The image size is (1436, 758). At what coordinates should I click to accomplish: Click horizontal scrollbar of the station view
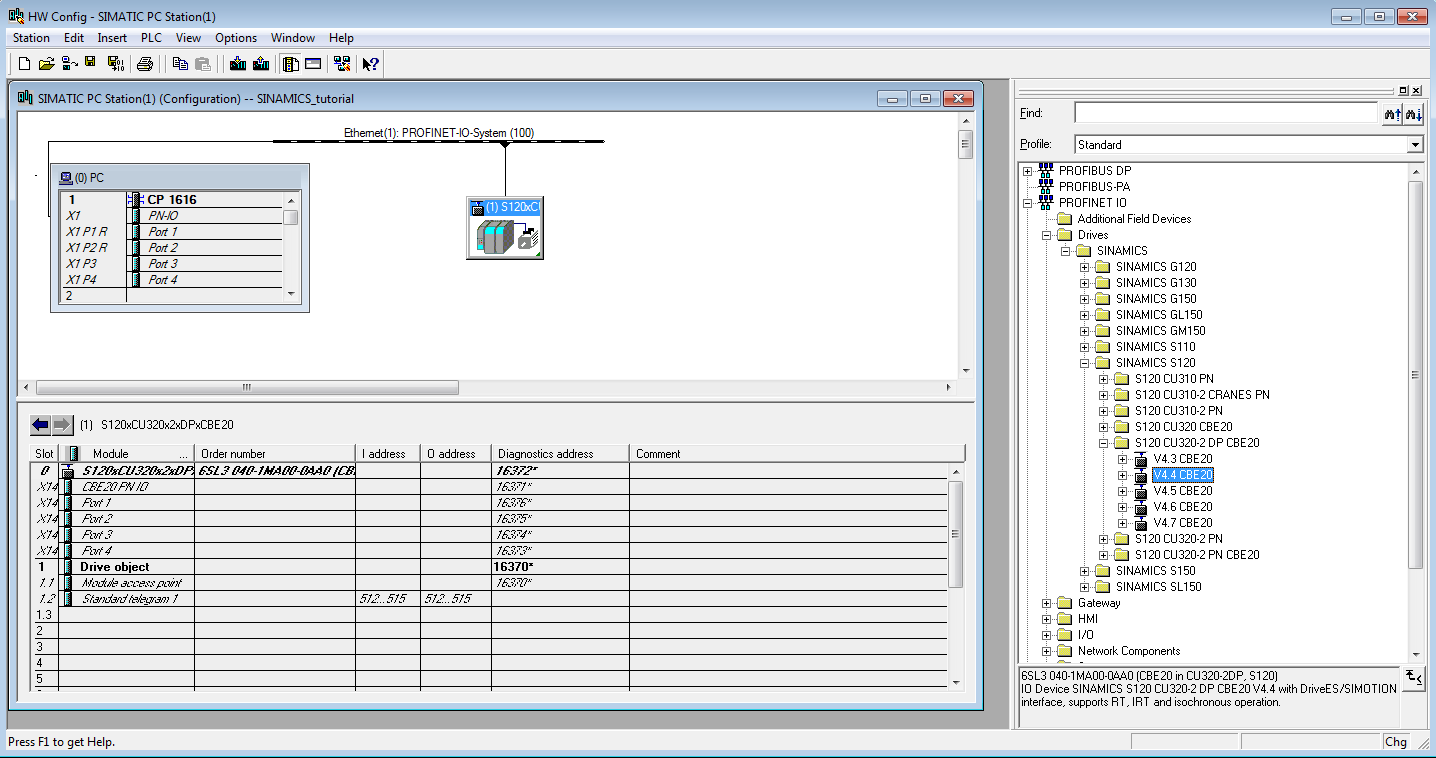coord(247,387)
